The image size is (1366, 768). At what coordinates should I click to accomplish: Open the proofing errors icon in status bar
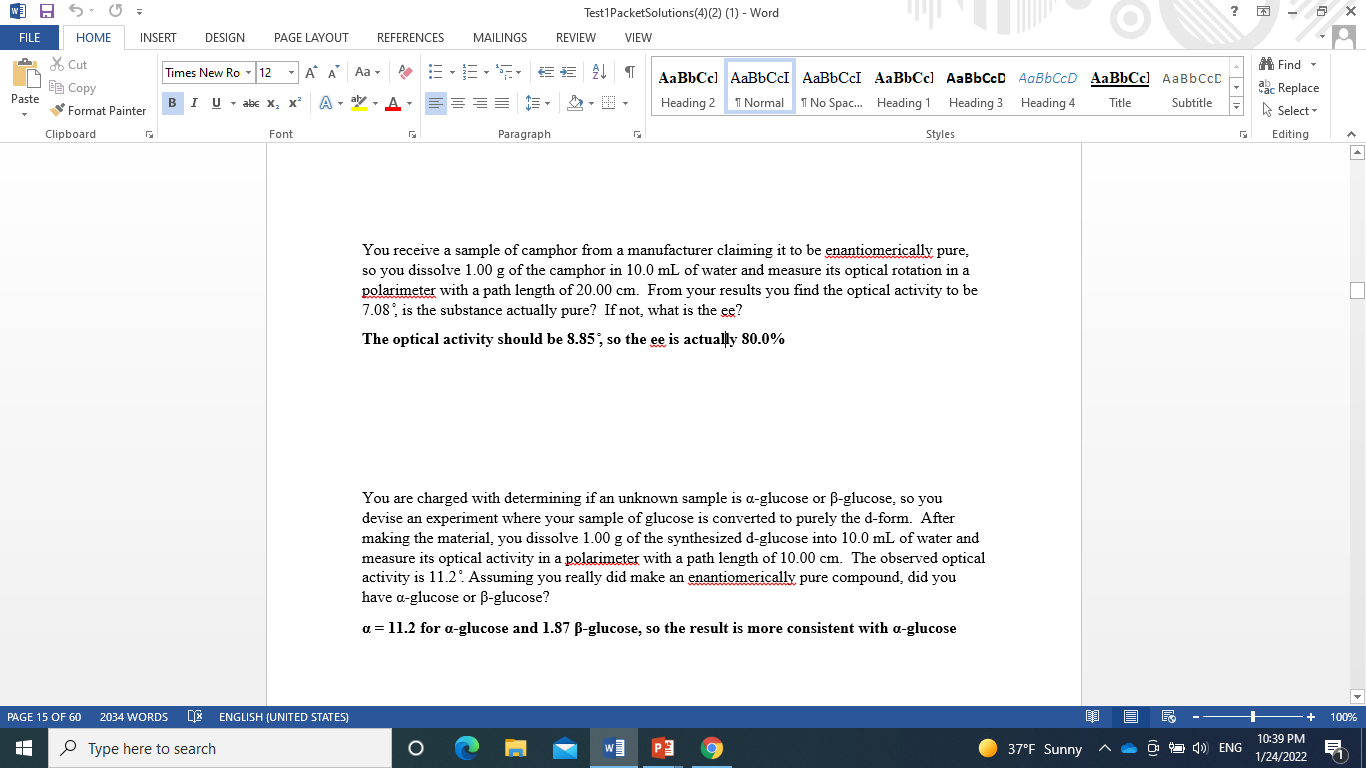(x=194, y=717)
